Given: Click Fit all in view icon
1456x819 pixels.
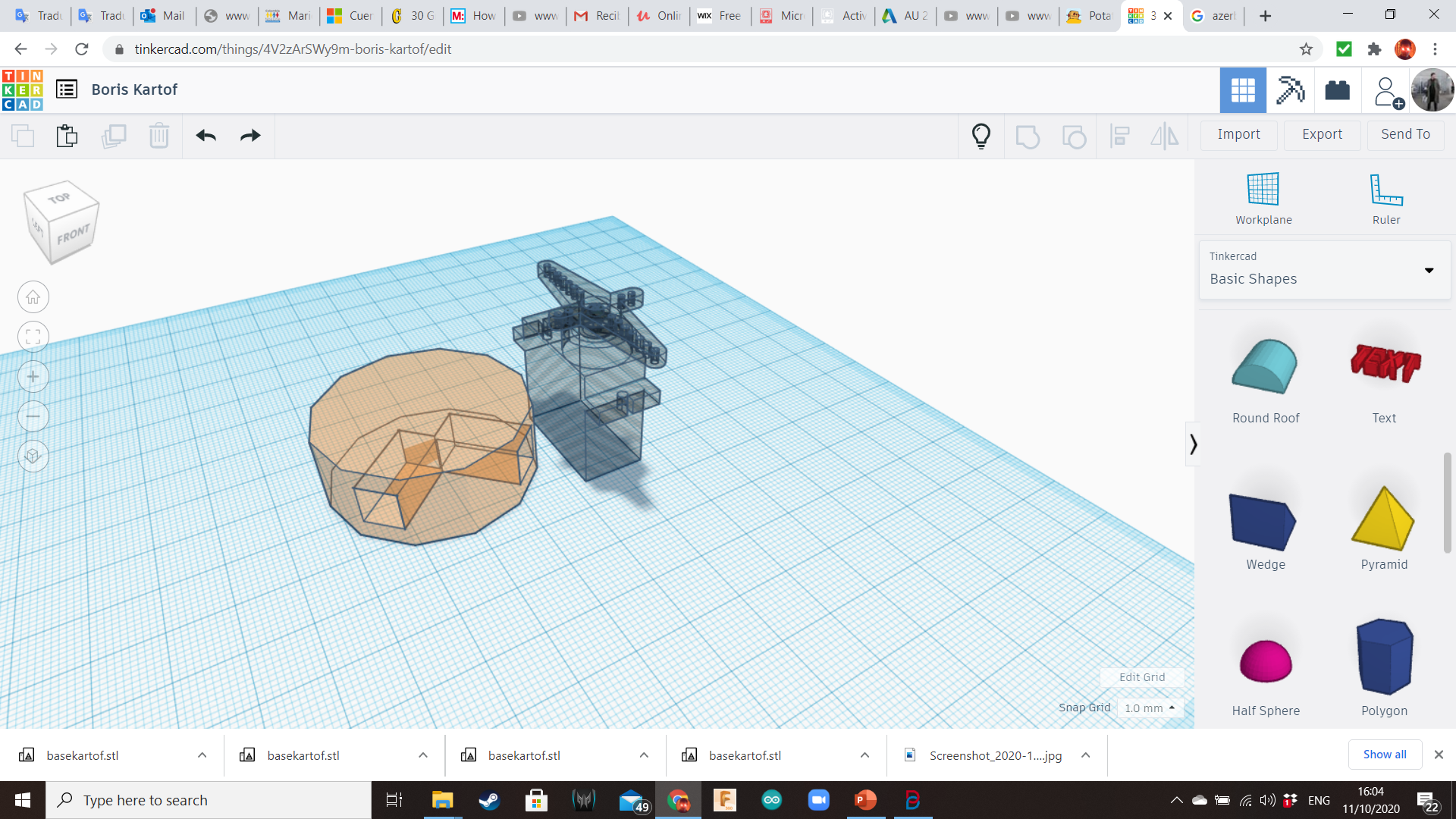Looking at the screenshot, I should coord(33,337).
